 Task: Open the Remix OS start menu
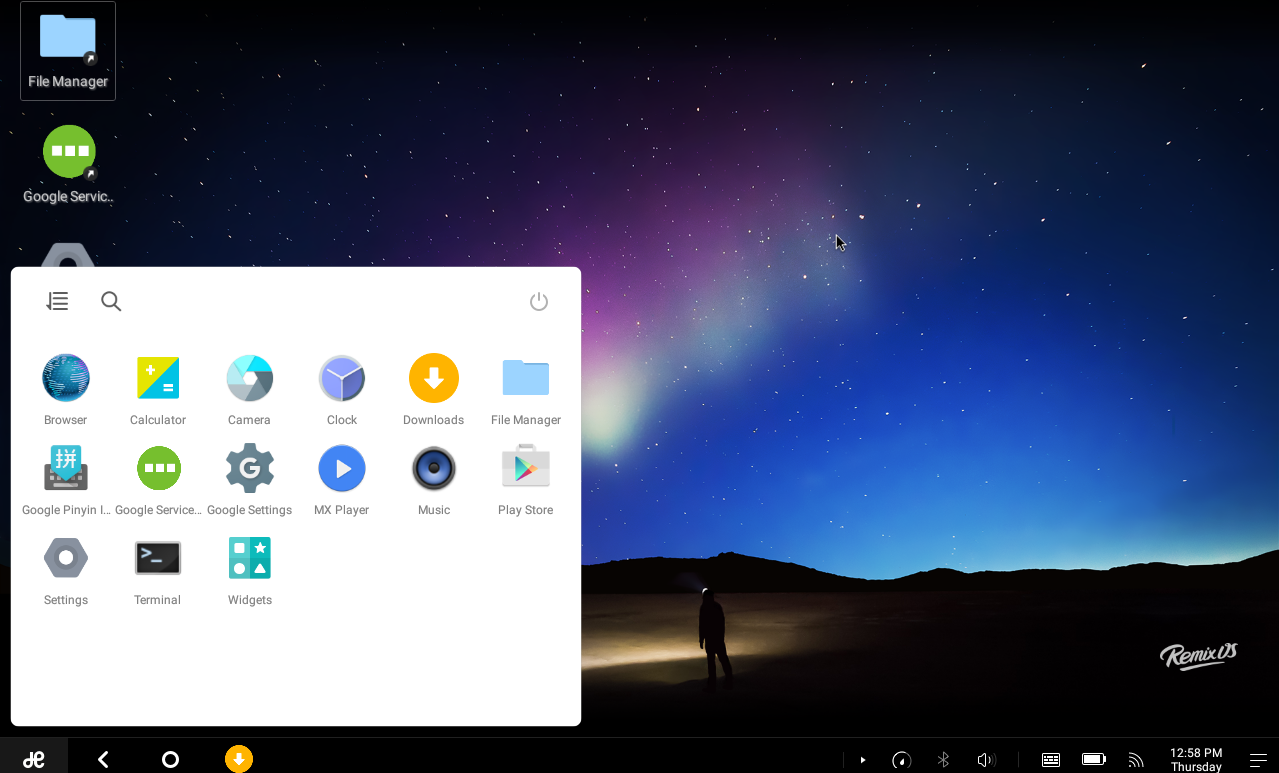(33, 759)
